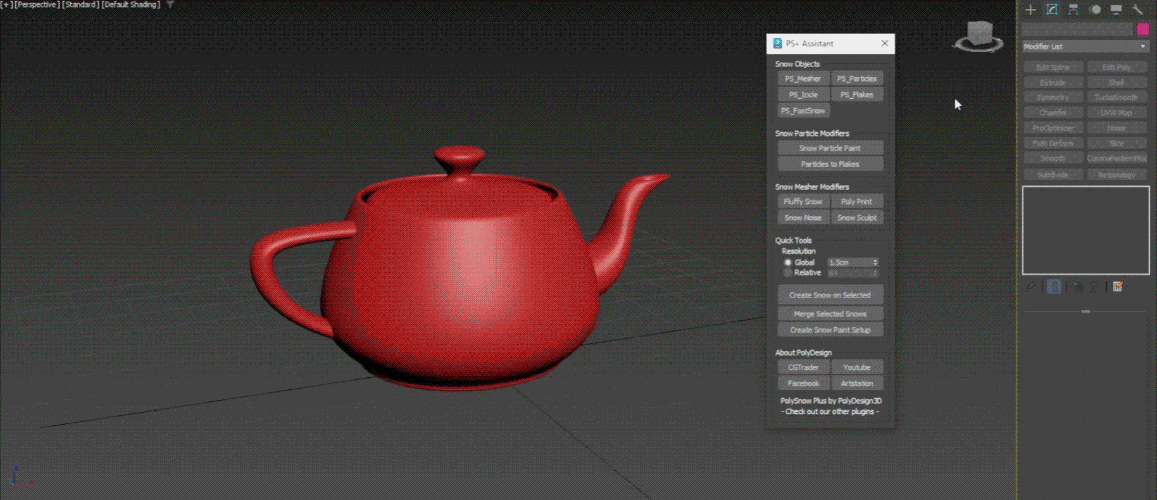Click the Shell modifier button

(x=1116, y=83)
